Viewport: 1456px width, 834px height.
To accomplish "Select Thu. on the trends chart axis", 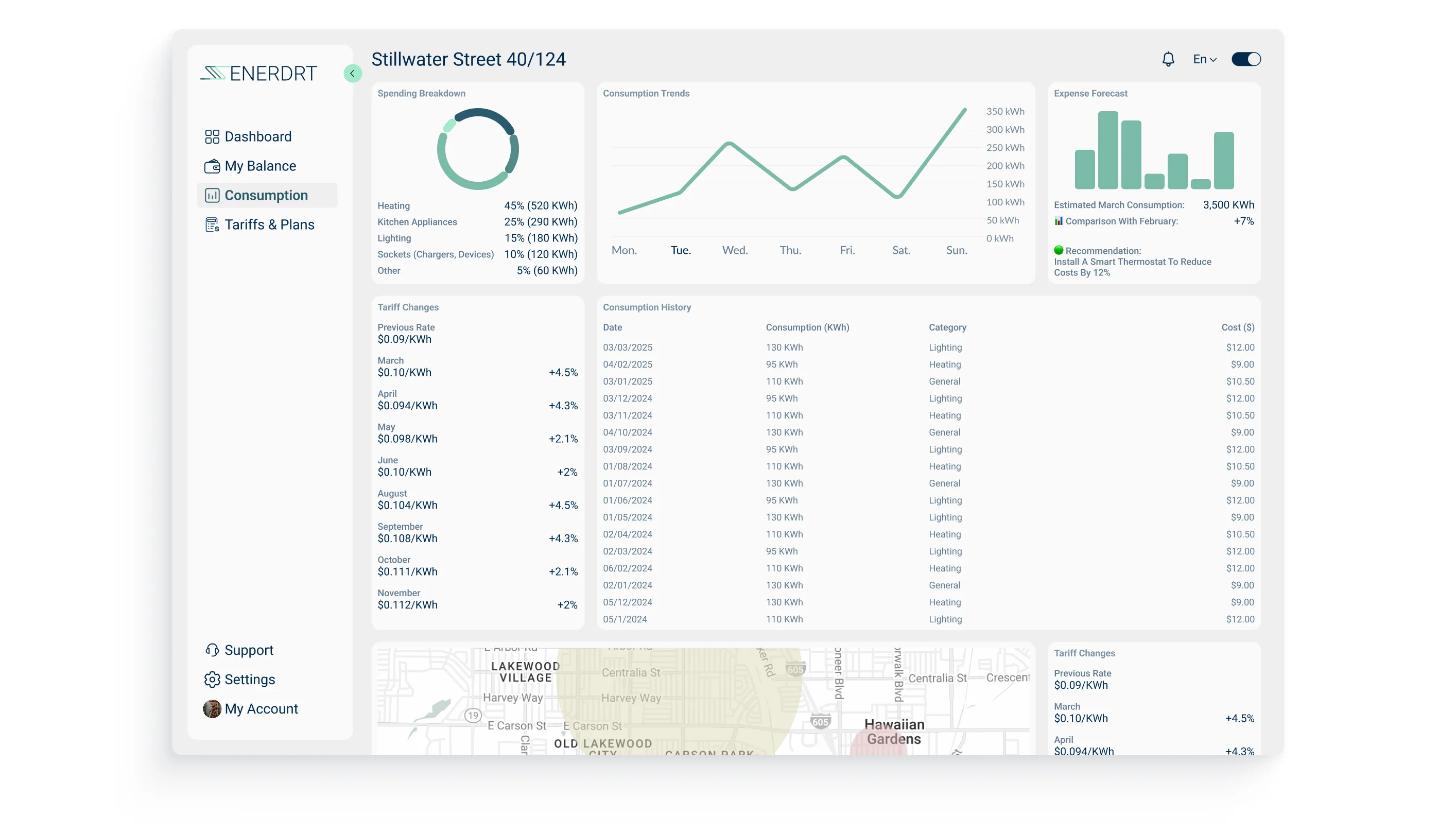I will (790, 250).
